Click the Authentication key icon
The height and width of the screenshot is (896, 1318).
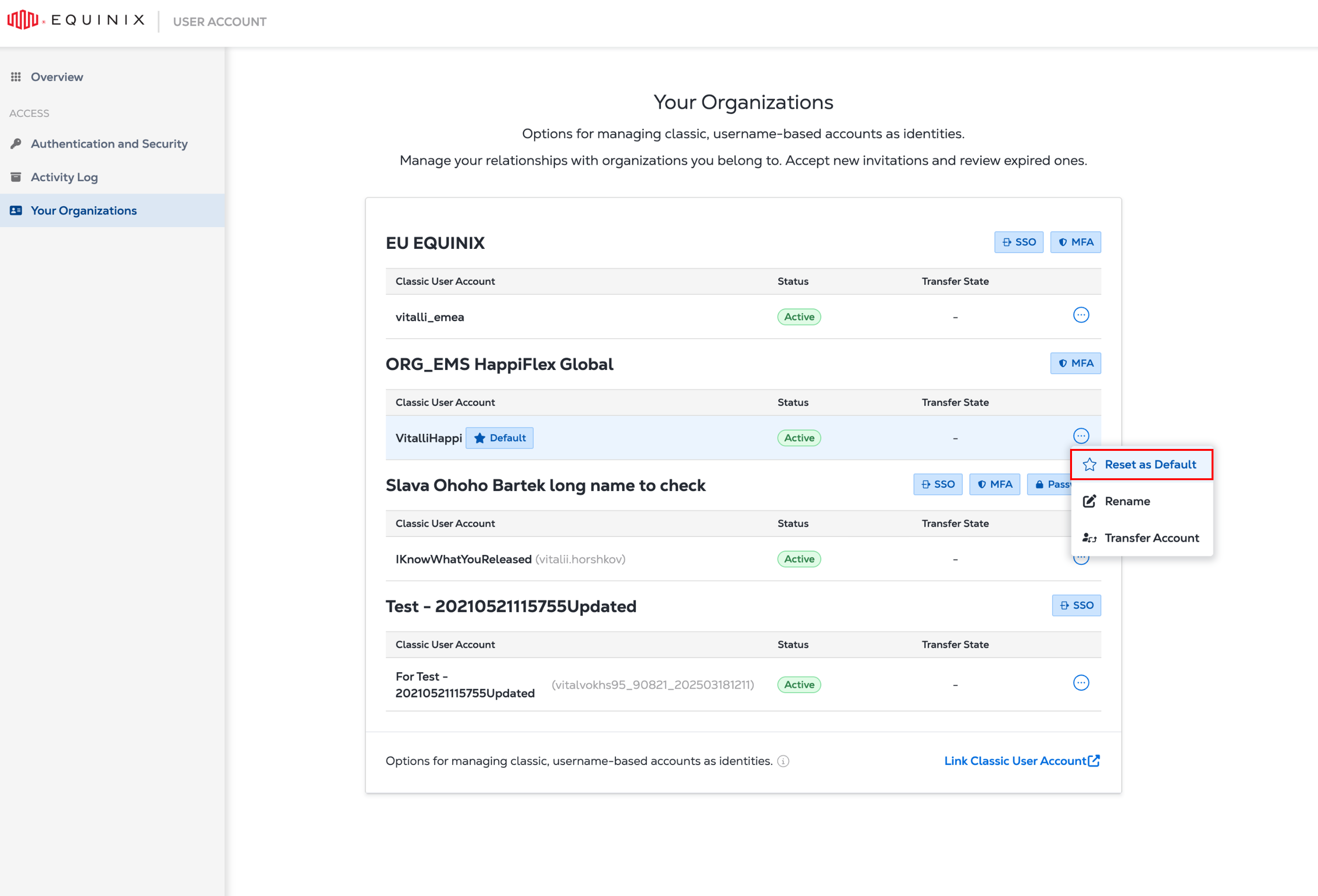point(16,143)
